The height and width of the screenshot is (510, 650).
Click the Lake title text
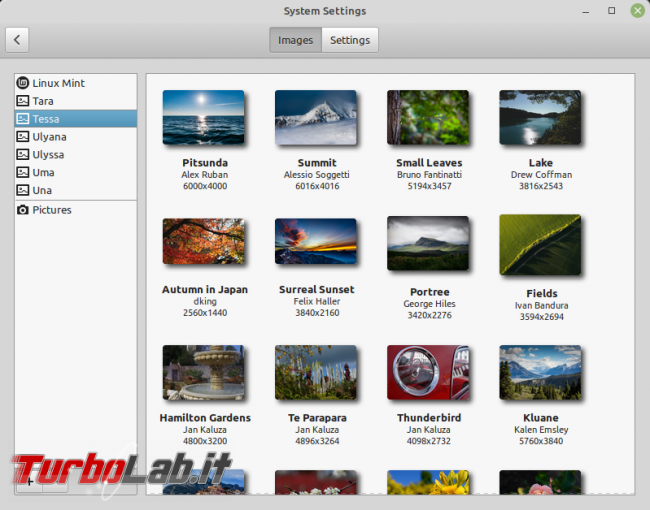541,163
